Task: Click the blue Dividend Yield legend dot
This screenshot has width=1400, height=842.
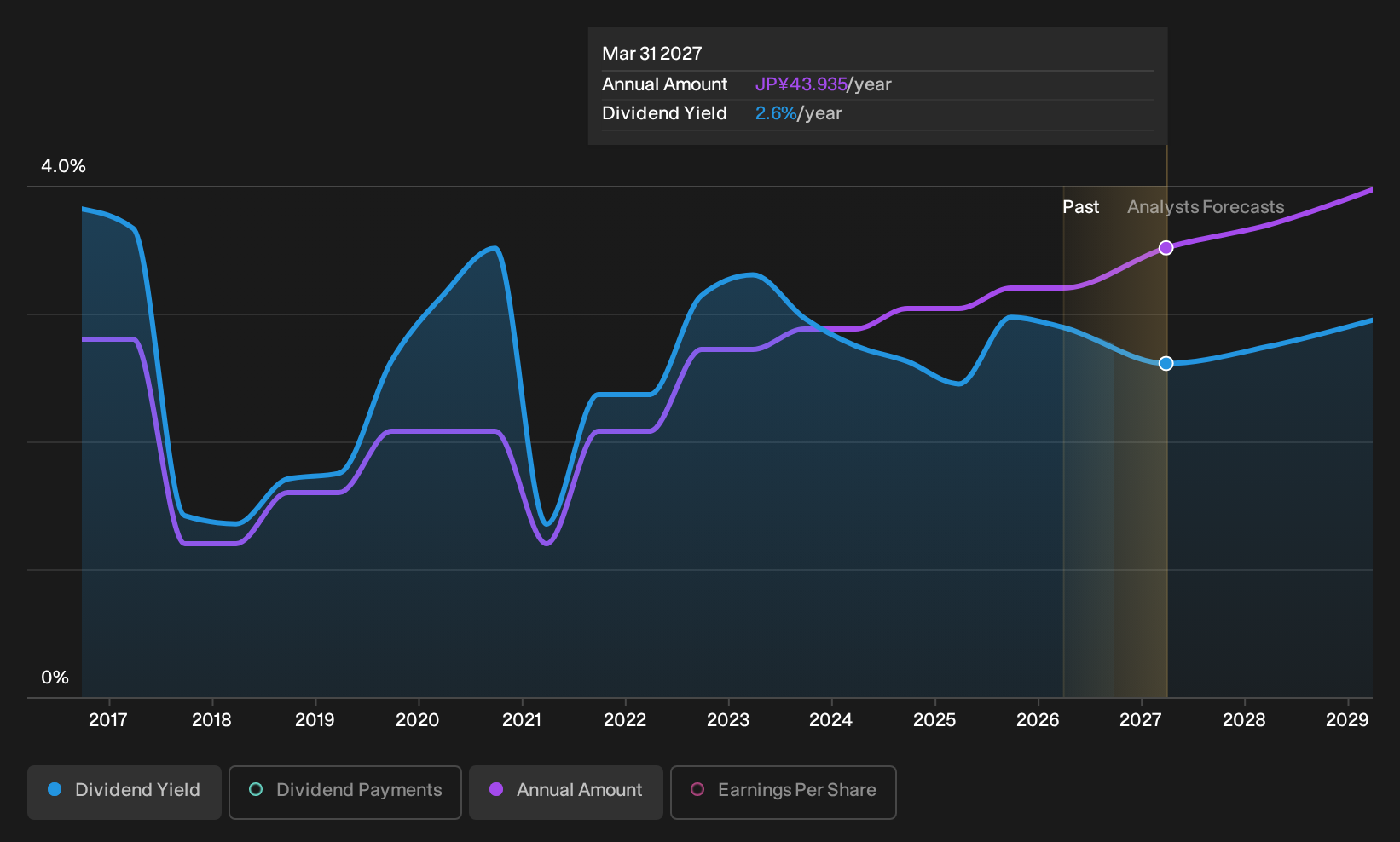Action: point(55,790)
